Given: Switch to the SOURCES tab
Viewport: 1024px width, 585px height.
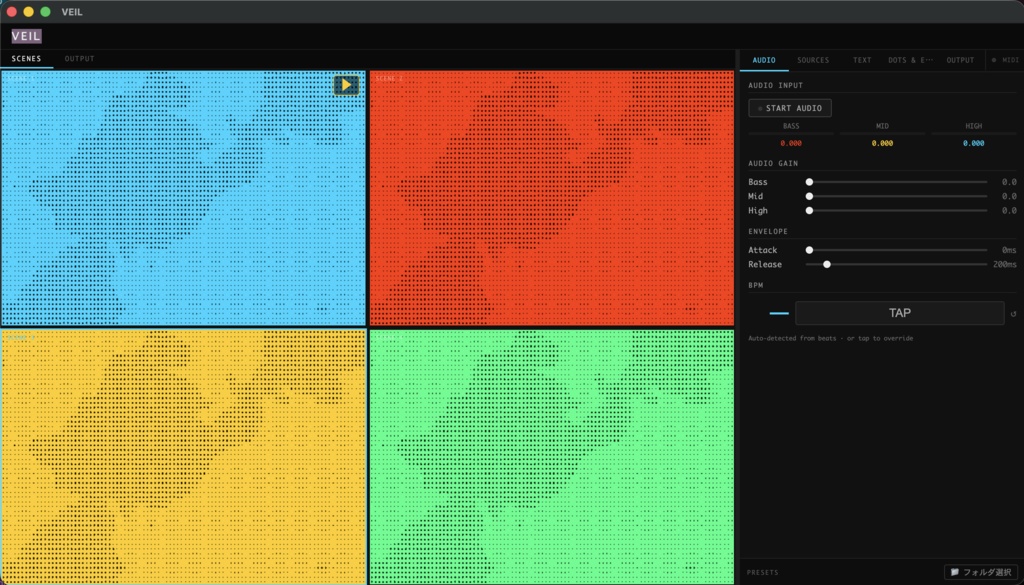Looking at the screenshot, I should (813, 60).
